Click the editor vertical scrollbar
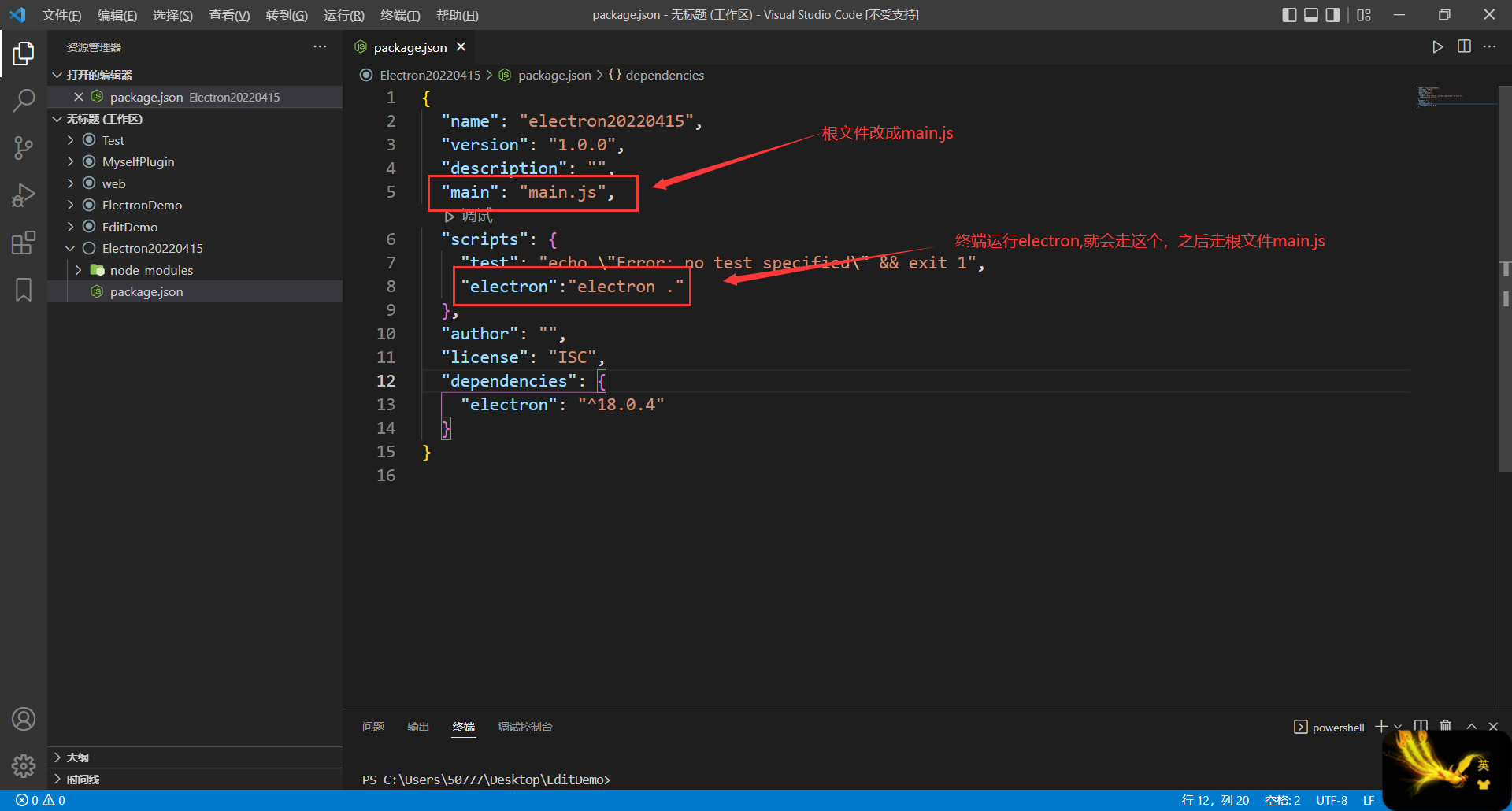This screenshot has height=811, width=1512. (1505, 279)
